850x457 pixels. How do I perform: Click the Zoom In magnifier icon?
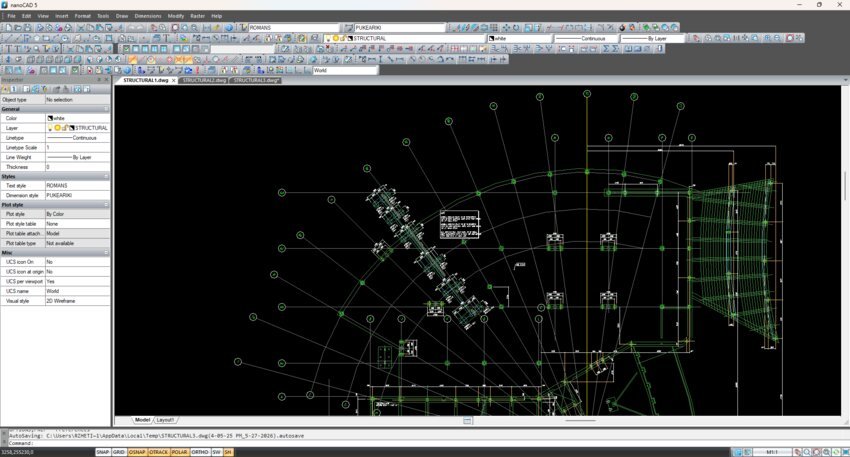point(767,38)
